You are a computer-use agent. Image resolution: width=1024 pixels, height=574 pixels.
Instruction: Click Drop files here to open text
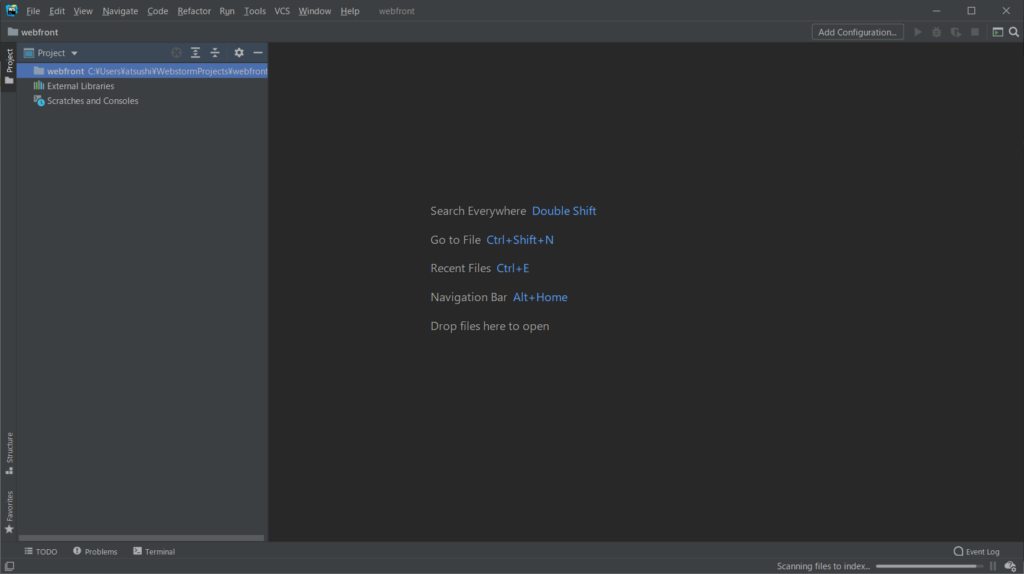tap(490, 326)
